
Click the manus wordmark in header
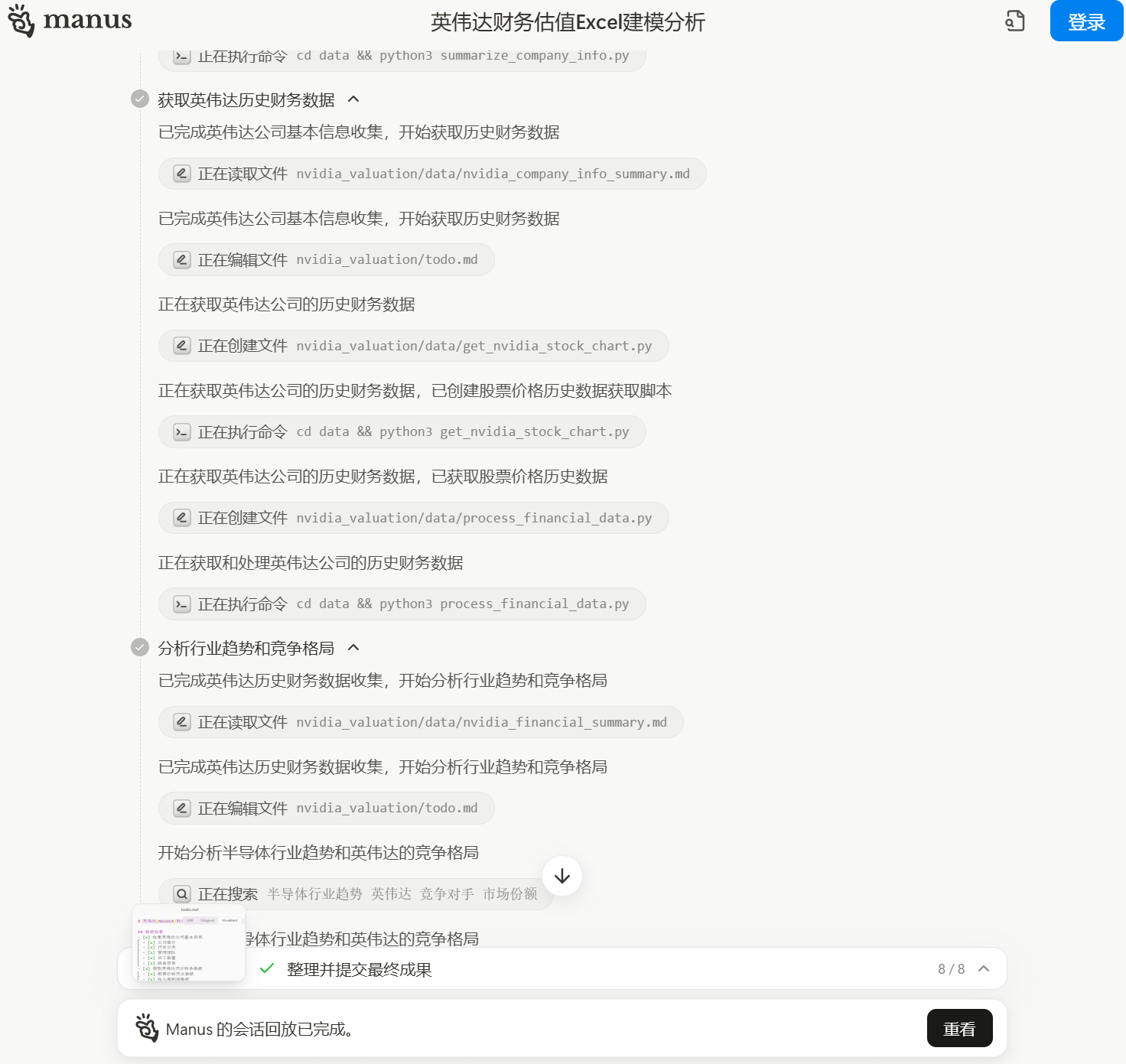87,20
